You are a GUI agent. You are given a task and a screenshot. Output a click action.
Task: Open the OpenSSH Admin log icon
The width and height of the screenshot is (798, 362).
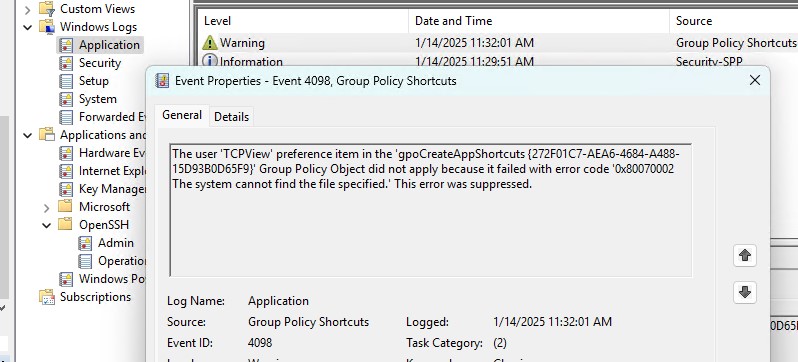point(85,243)
